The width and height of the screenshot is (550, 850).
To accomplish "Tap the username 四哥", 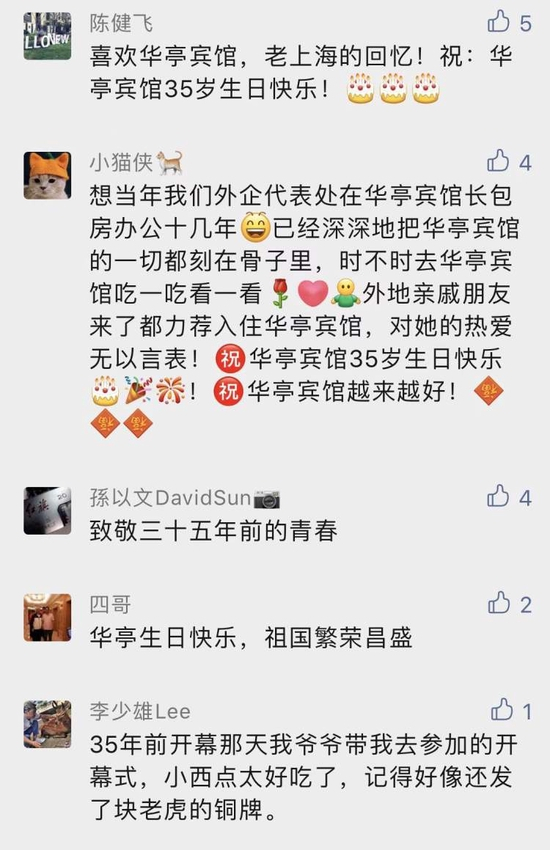I will coord(111,604).
